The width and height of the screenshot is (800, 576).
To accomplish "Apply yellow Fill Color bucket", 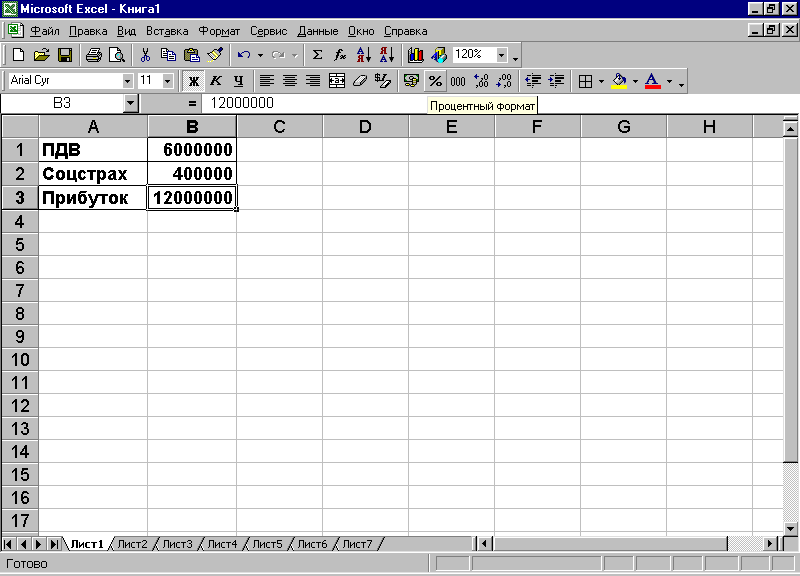I will [619, 81].
